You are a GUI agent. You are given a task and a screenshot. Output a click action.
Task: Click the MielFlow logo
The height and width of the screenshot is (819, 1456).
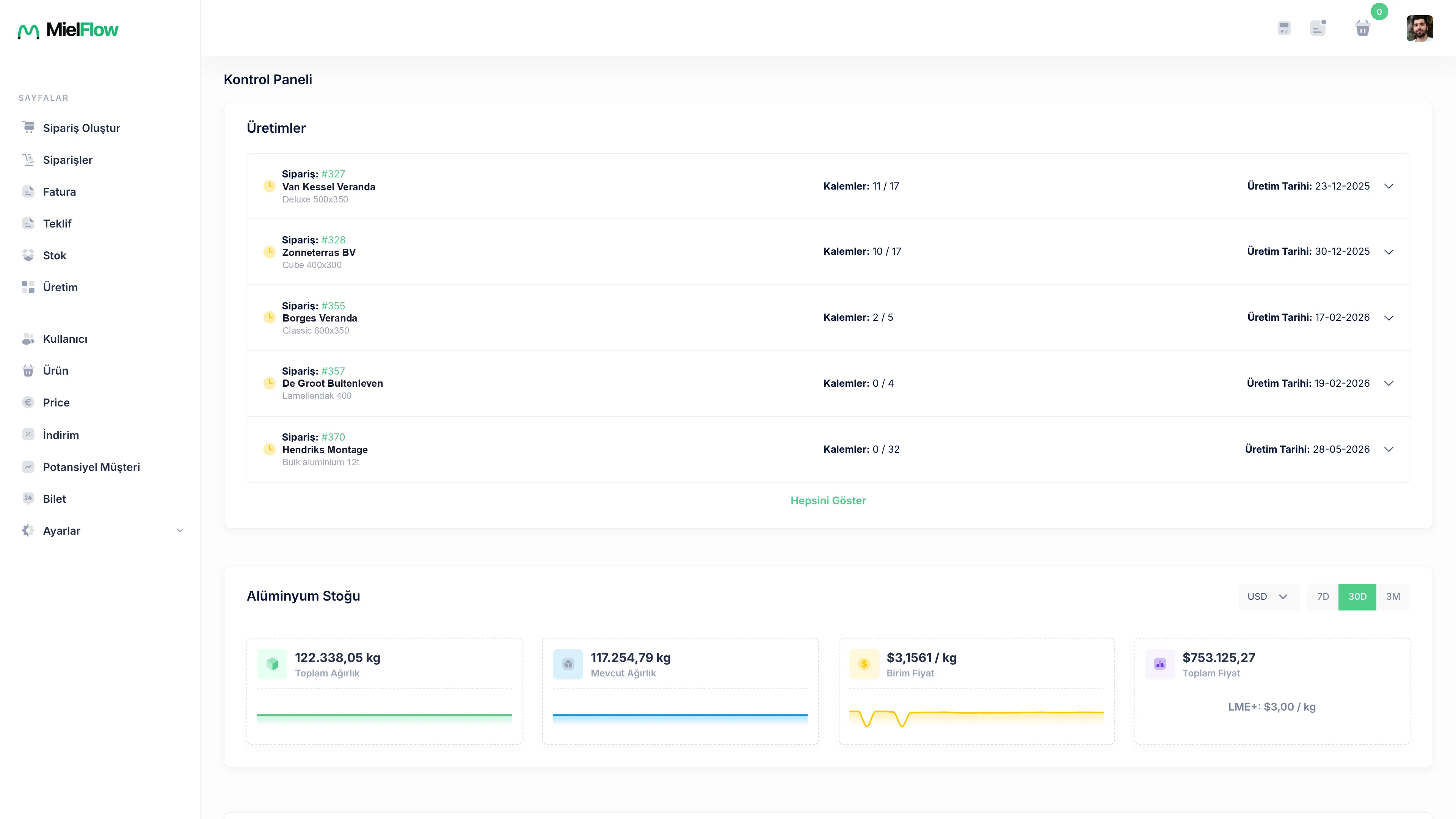click(x=68, y=30)
